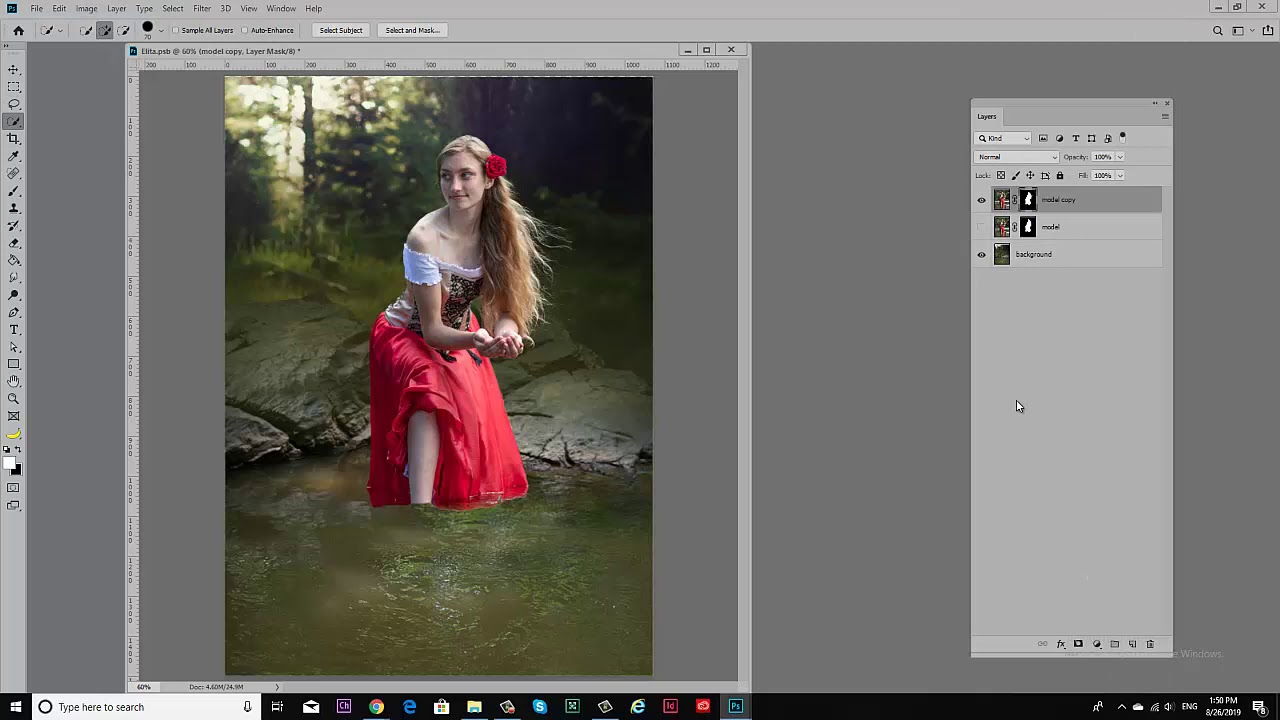
Task: Go to Photoshop Home screen
Action: point(18,30)
